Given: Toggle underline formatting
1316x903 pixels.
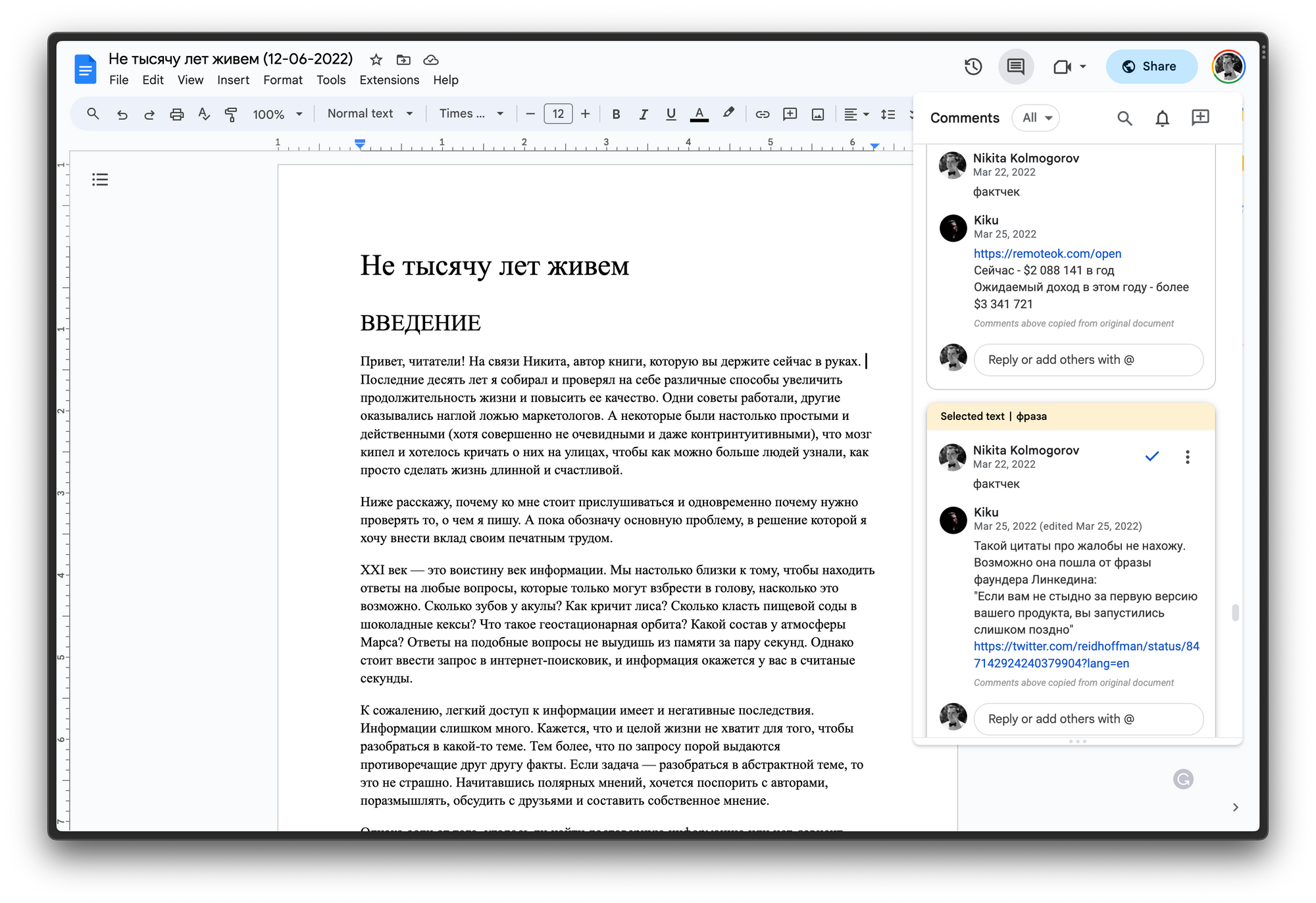Looking at the screenshot, I should [x=671, y=114].
